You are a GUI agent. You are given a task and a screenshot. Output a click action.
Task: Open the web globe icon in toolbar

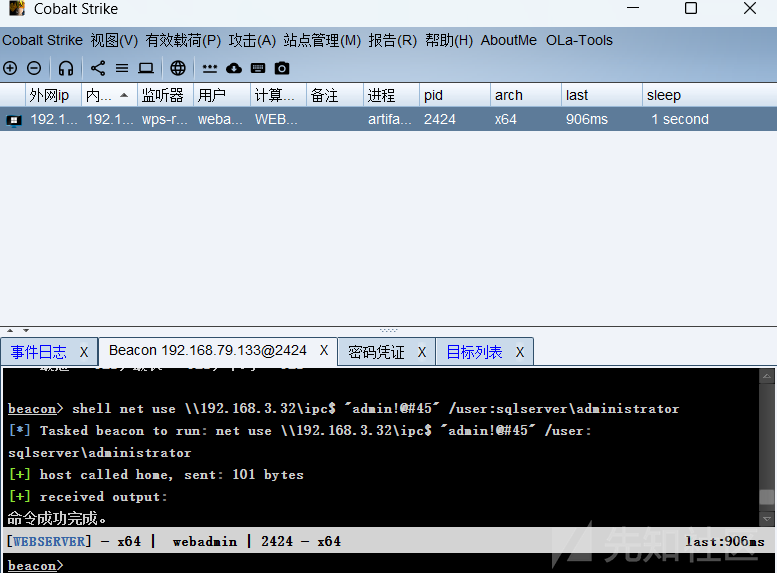click(178, 68)
